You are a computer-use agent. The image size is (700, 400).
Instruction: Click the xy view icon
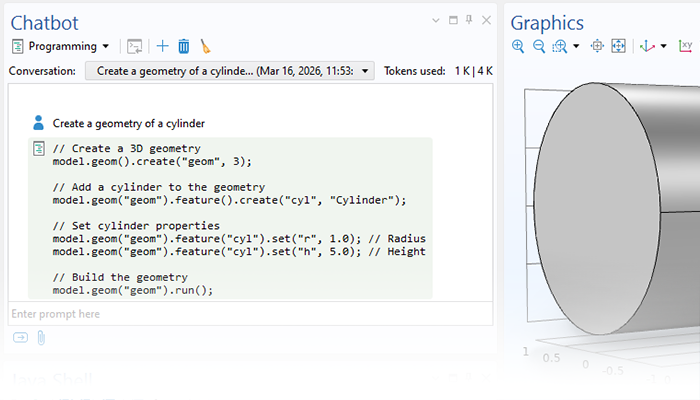coord(685,46)
